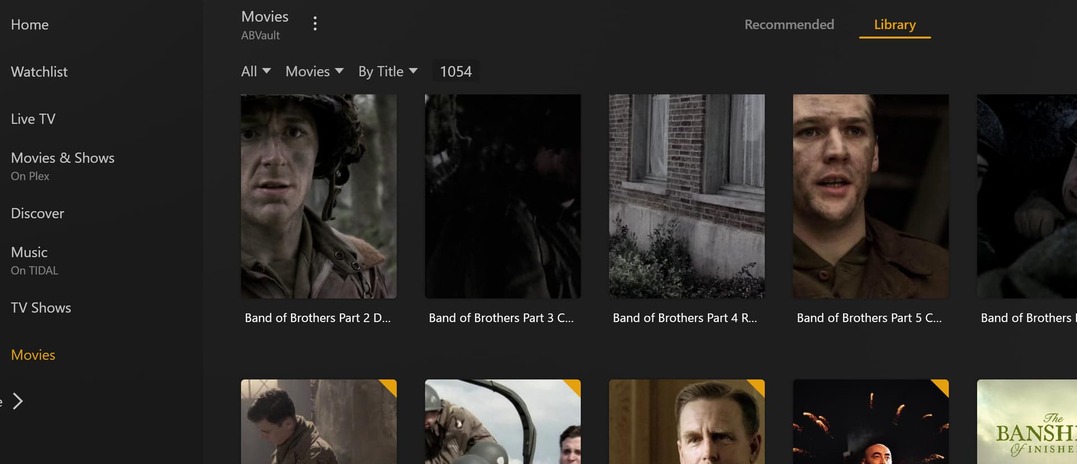Screen dimensions: 1077x464
Task: Switch to the Library tab
Action: [895, 25]
